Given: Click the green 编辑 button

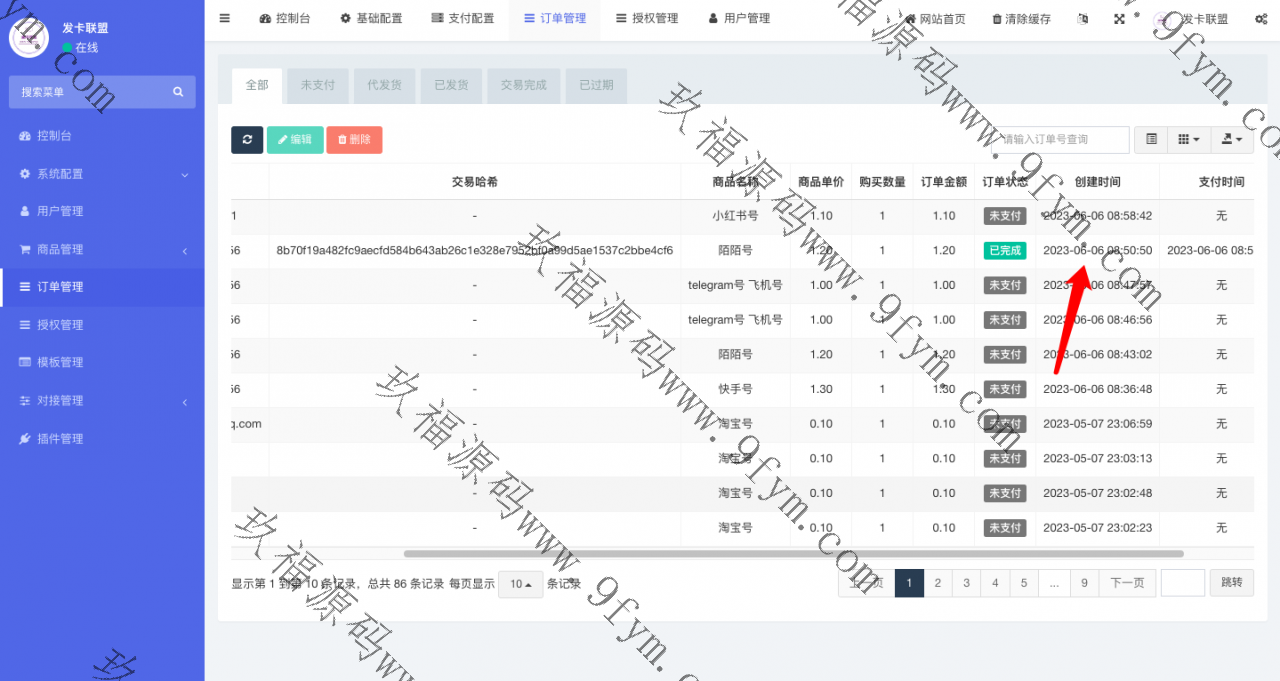Looking at the screenshot, I should (x=295, y=140).
